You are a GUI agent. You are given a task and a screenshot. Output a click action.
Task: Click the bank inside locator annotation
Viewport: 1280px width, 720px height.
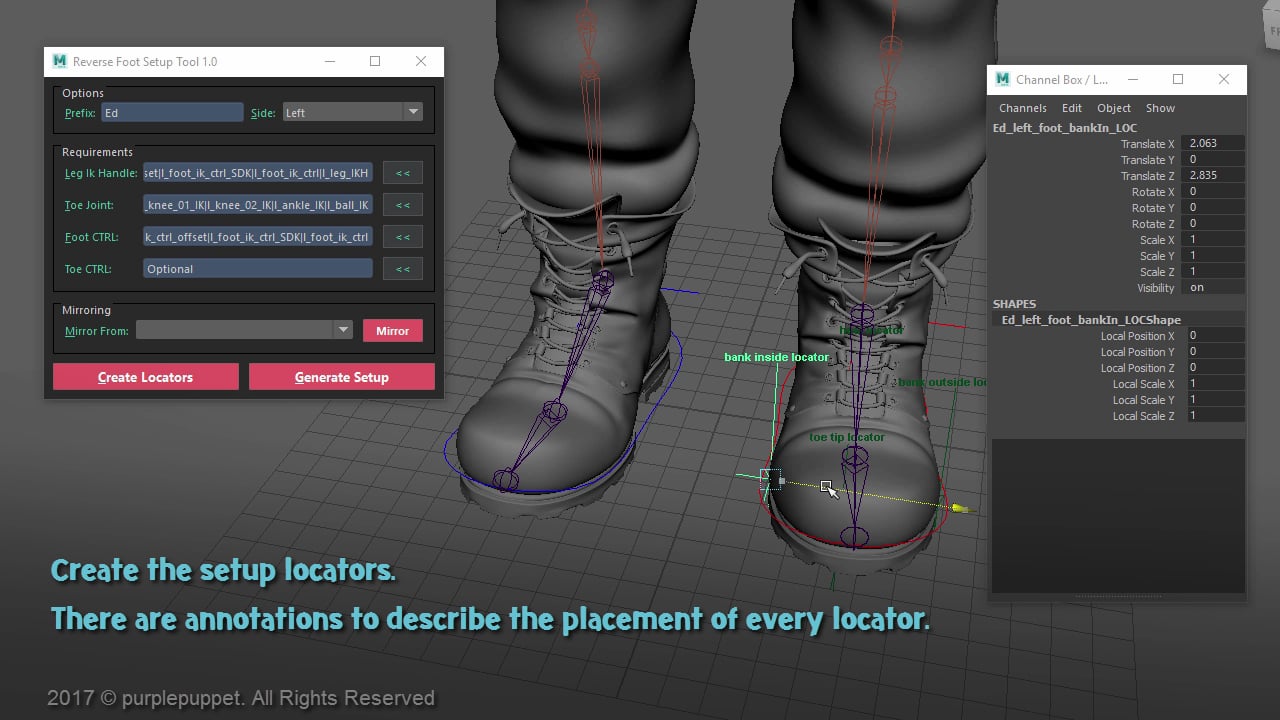(776, 357)
